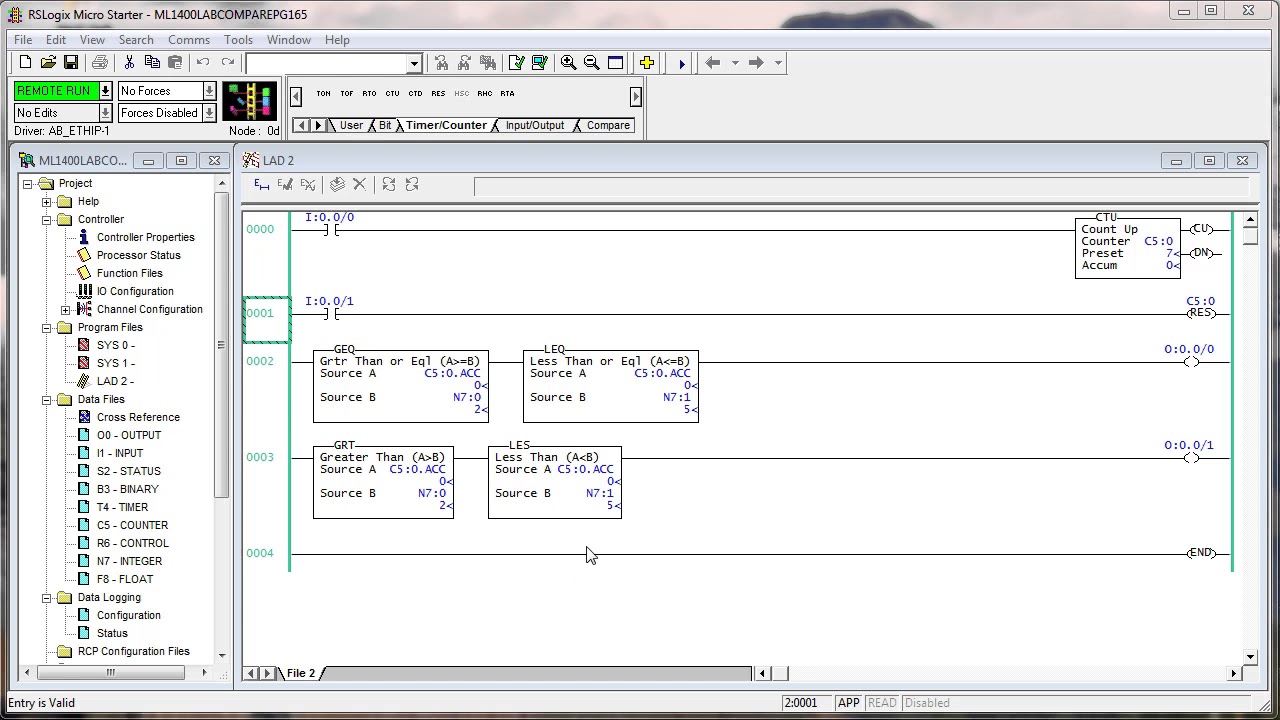Click the Zoom out magnifier
The height and width of the screenshot is (720, 1280).
592,63
